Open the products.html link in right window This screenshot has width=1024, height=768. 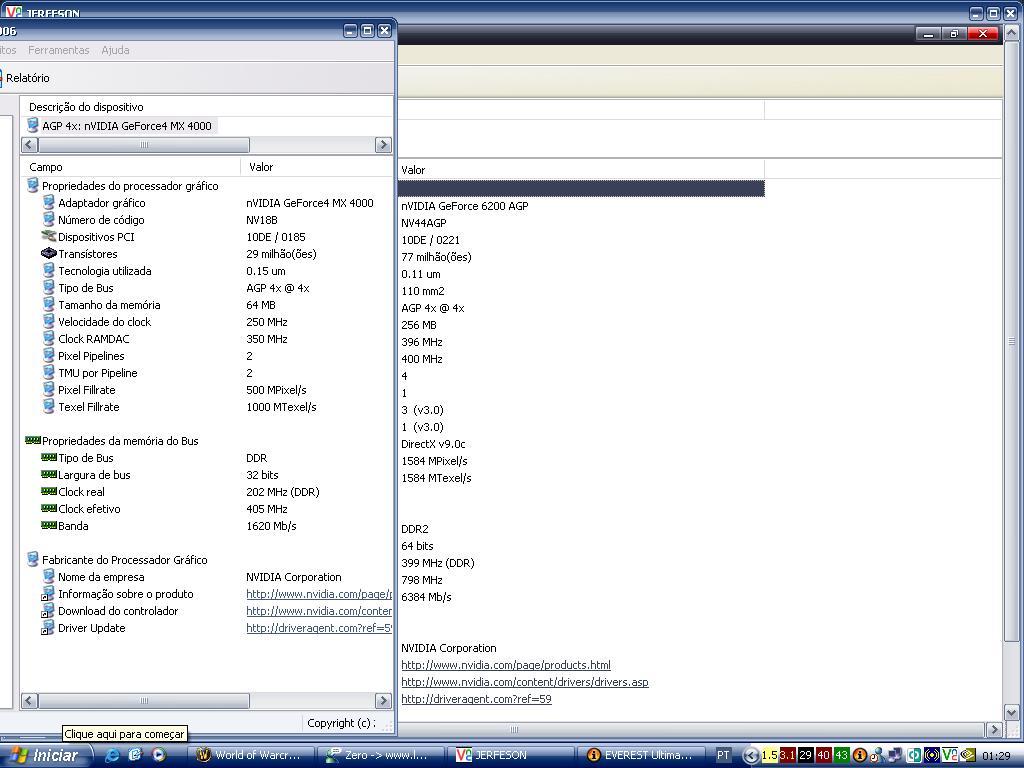(506, 665)
